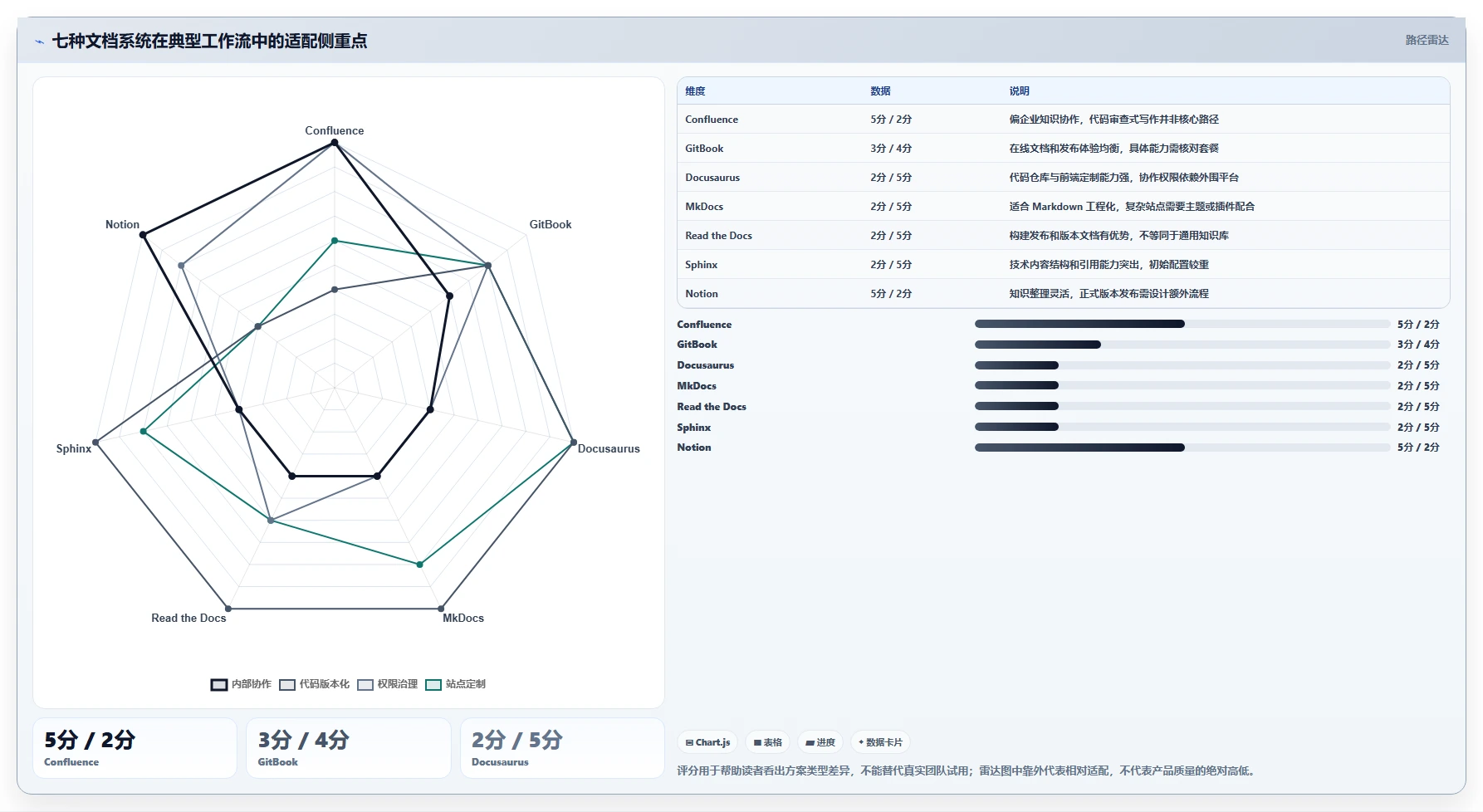Click the Chart.js chip
This screenshot has height=812, width=1483.
tap(707, 742)
